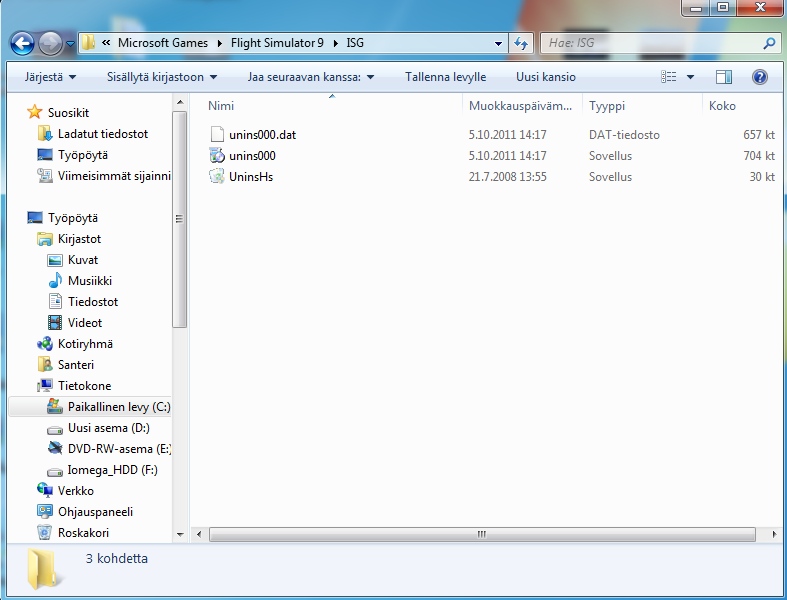This screenshot has height=600, width=787.
Task: Open Viimeisimmät sijainnit
Action: tap(114, 176)
